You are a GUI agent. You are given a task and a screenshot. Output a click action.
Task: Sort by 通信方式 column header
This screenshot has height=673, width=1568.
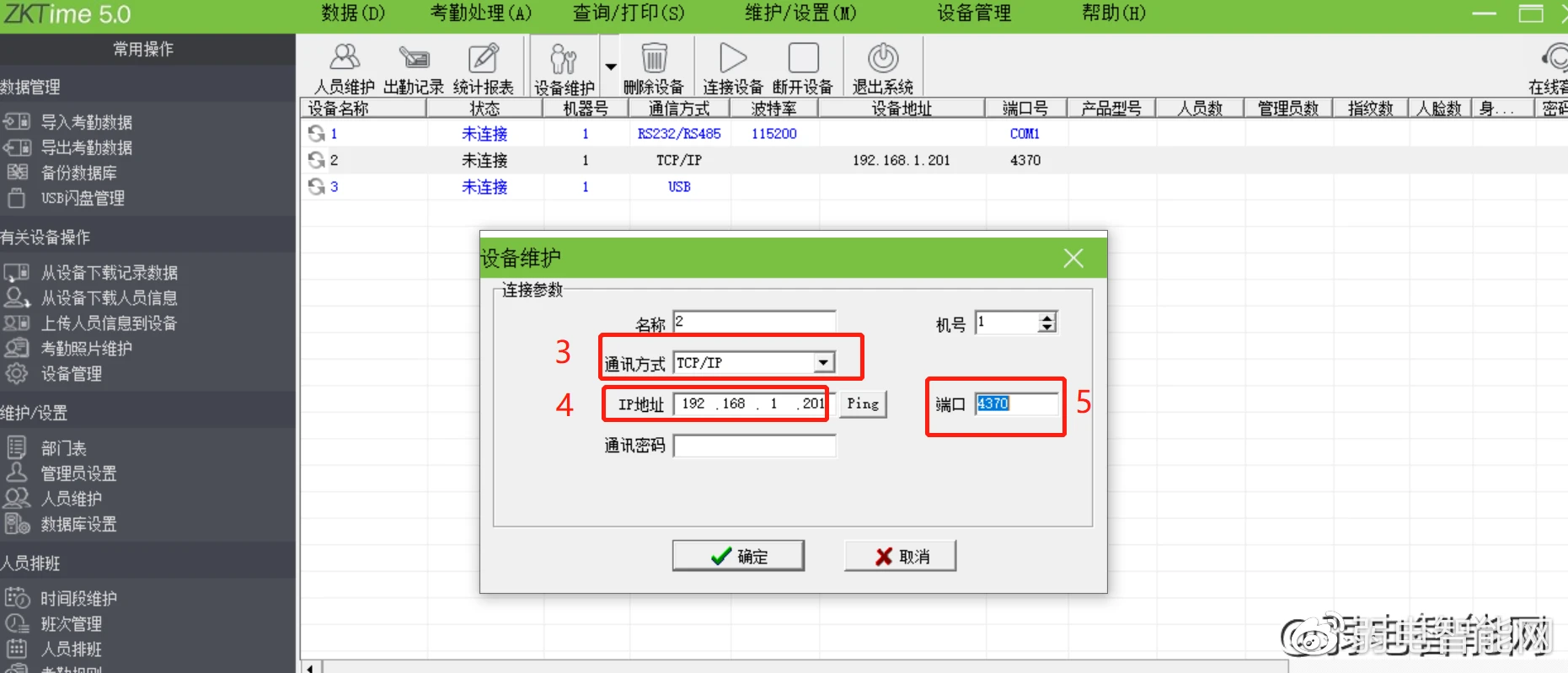point(679,108)
